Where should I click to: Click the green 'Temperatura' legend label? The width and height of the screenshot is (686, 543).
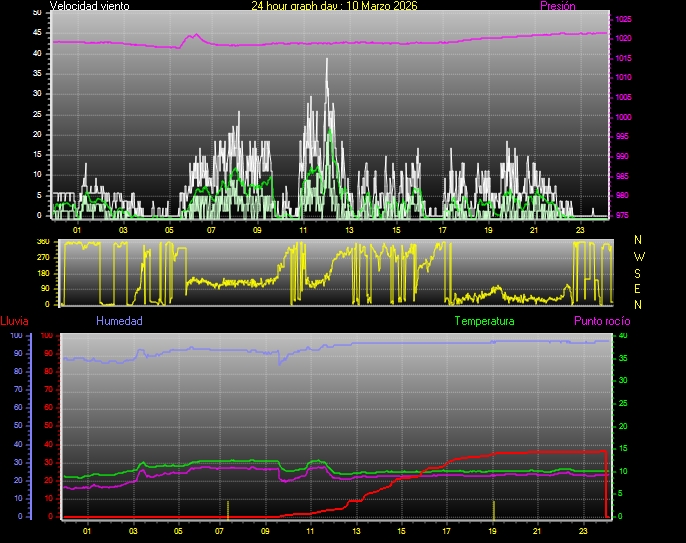tap(484, 321)
